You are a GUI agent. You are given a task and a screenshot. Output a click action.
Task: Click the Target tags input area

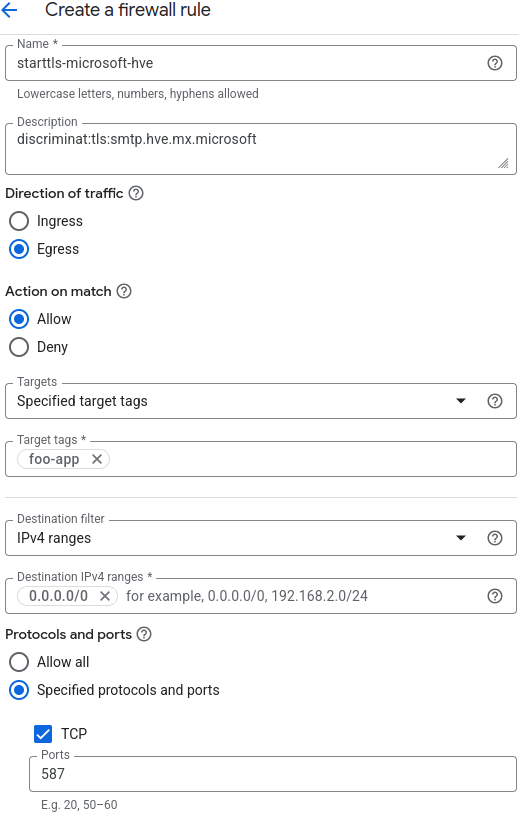(x=311, y=459)
